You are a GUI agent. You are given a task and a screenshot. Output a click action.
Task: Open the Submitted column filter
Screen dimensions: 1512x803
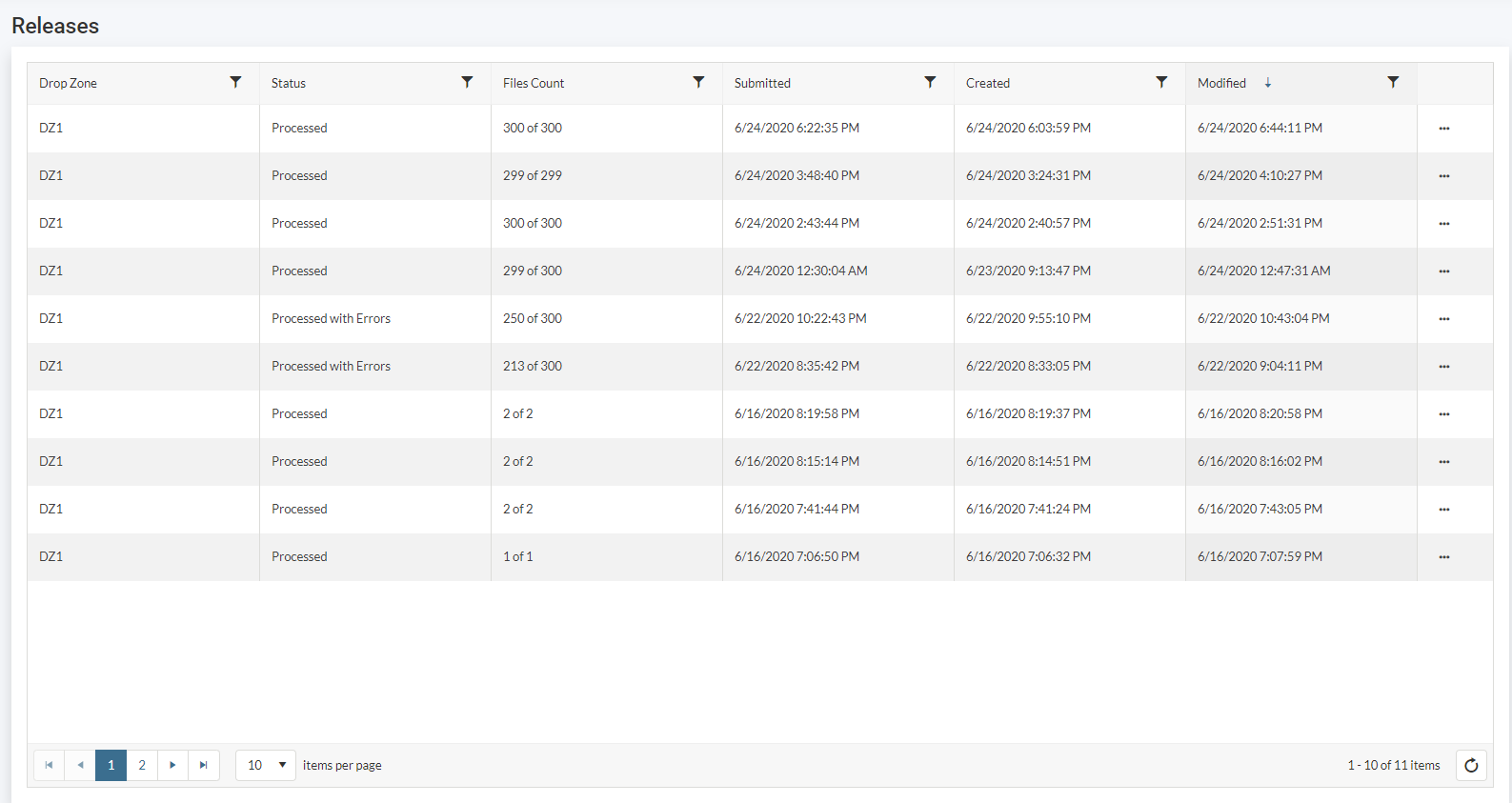click(930, 83)
